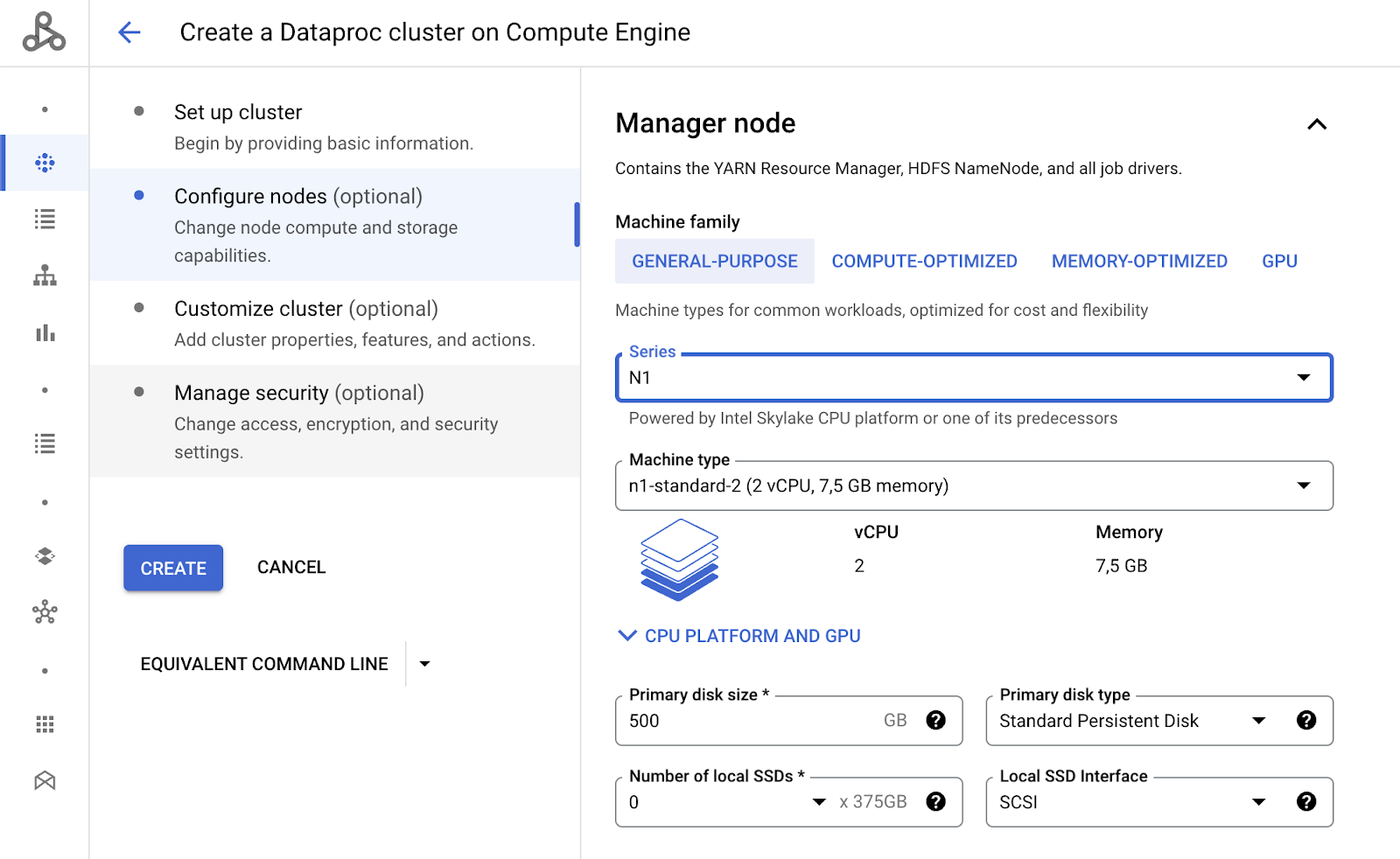The image size is (1400, 859).
Task: Collapse the Manager node section
Action: (x=1316, y=124)
